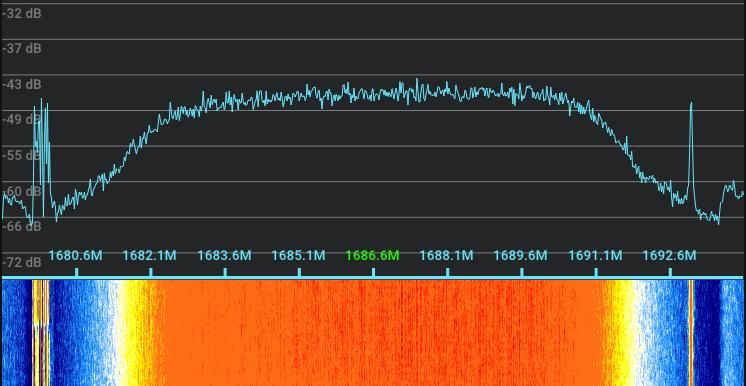Tune to the 1683.6M frequency label

click(x=224, y=256)
